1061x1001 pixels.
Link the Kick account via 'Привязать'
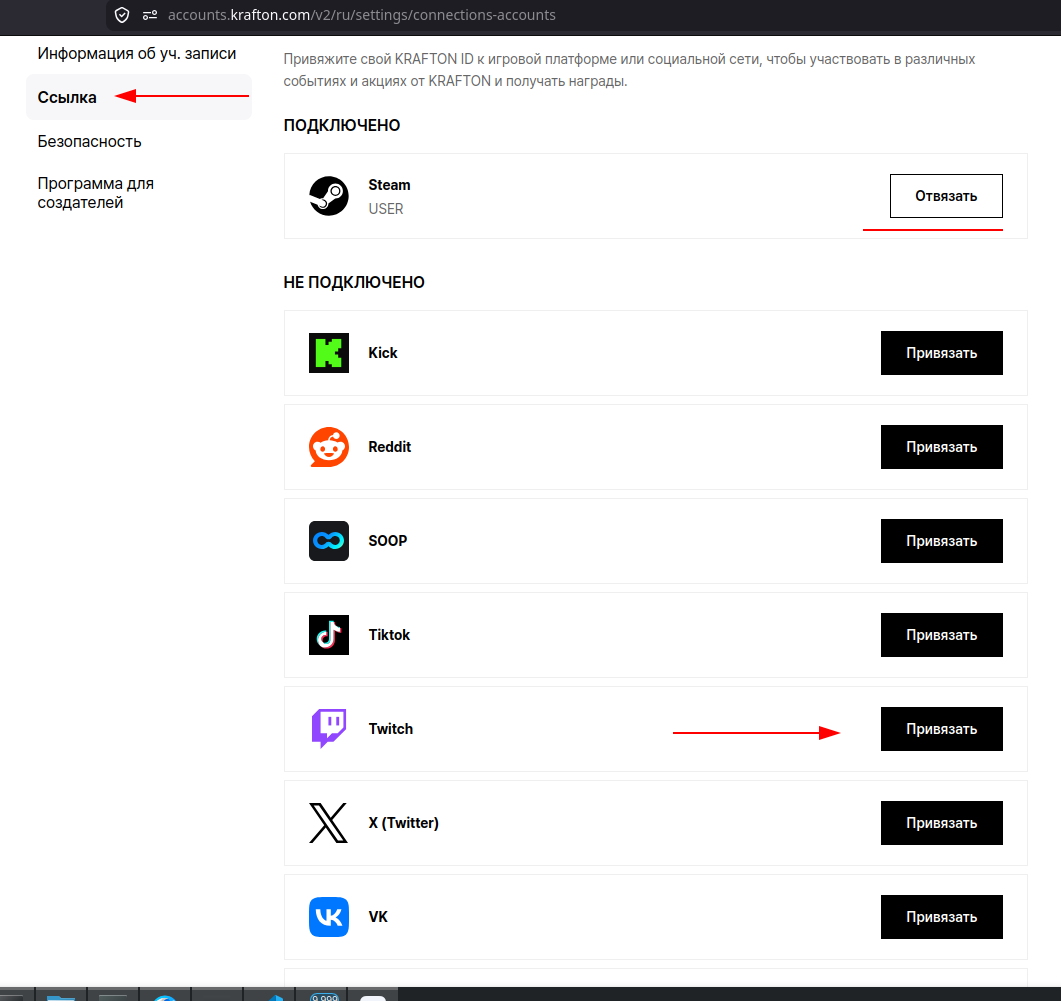coord(942,353)
